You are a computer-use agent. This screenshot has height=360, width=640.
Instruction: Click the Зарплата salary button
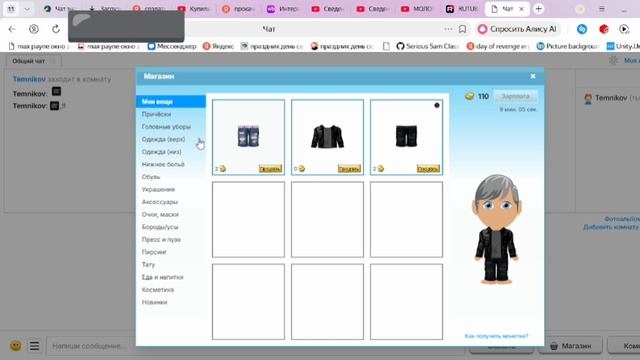pos(515,96)
